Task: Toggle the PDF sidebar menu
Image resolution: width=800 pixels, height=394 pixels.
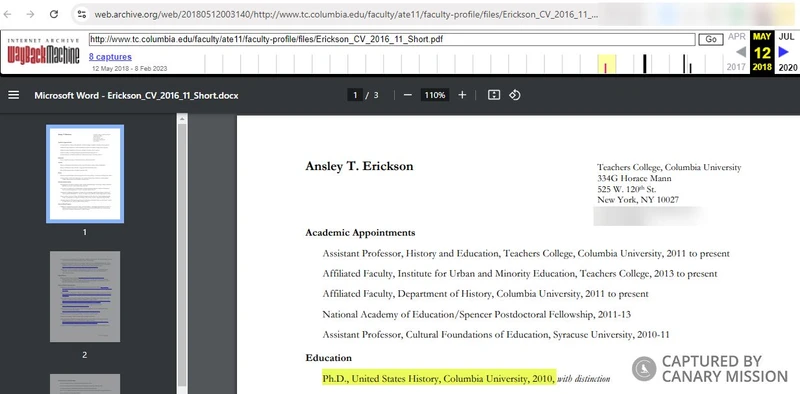Action: (14, 95)
